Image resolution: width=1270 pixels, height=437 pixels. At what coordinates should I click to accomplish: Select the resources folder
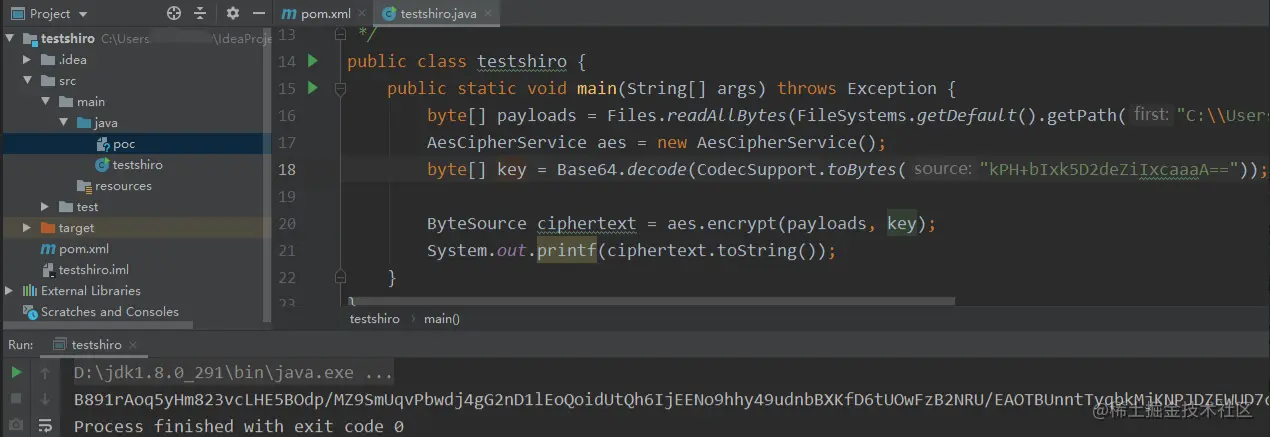pyautogui.click(x=114, y=186)
